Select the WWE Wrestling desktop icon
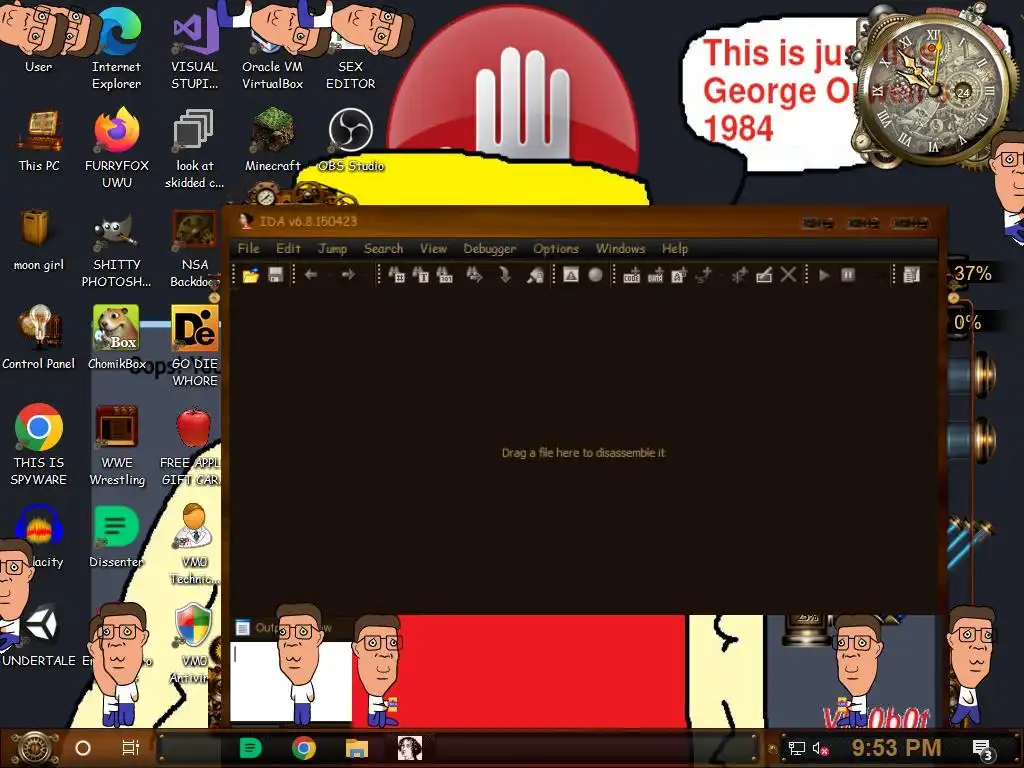 coord(116,445)
